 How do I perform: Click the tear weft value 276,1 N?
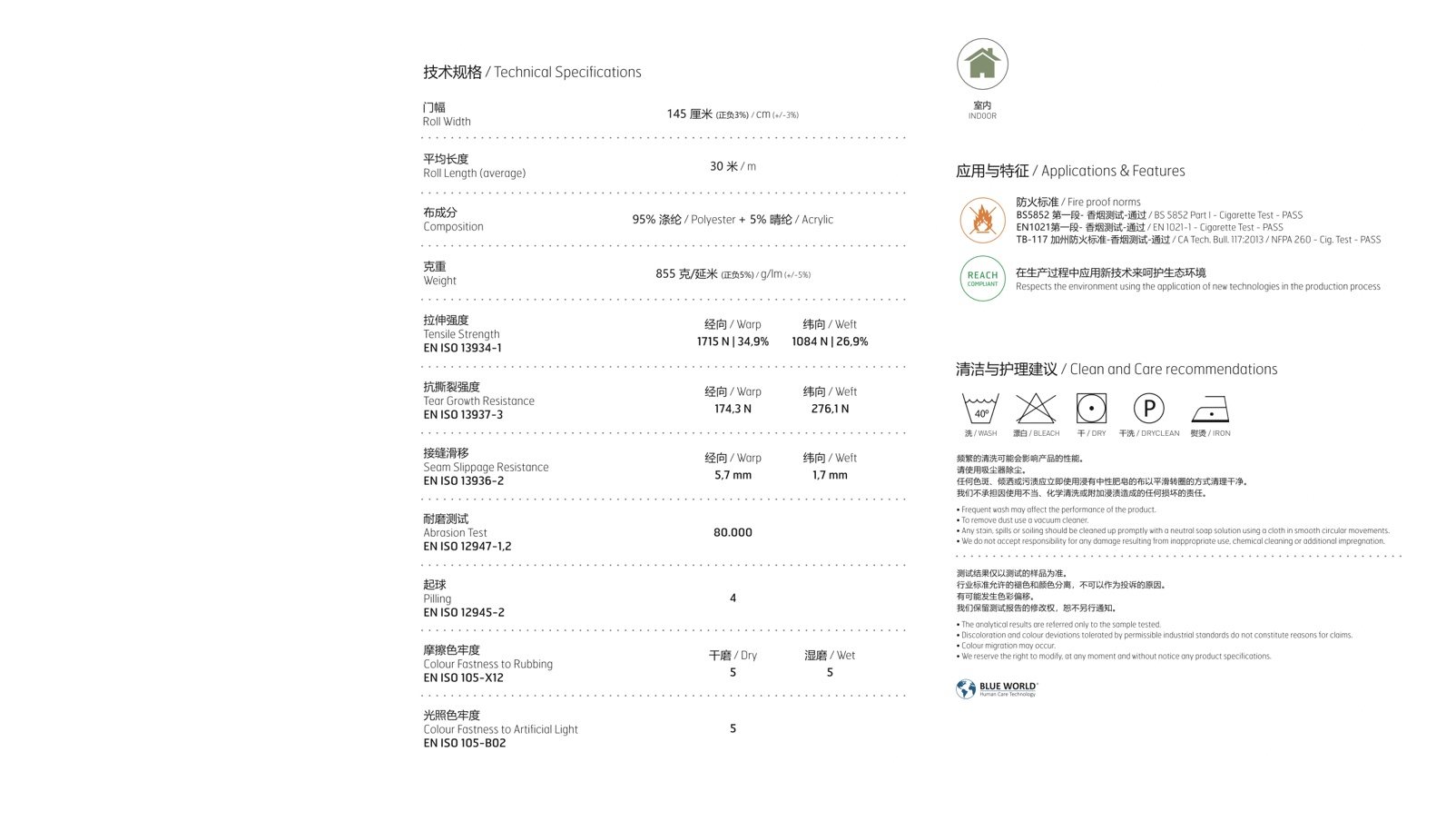tap(830, 409)
